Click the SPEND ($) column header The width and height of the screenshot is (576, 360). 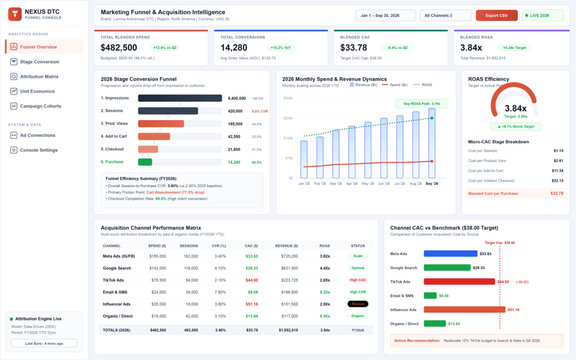(157, 246)
